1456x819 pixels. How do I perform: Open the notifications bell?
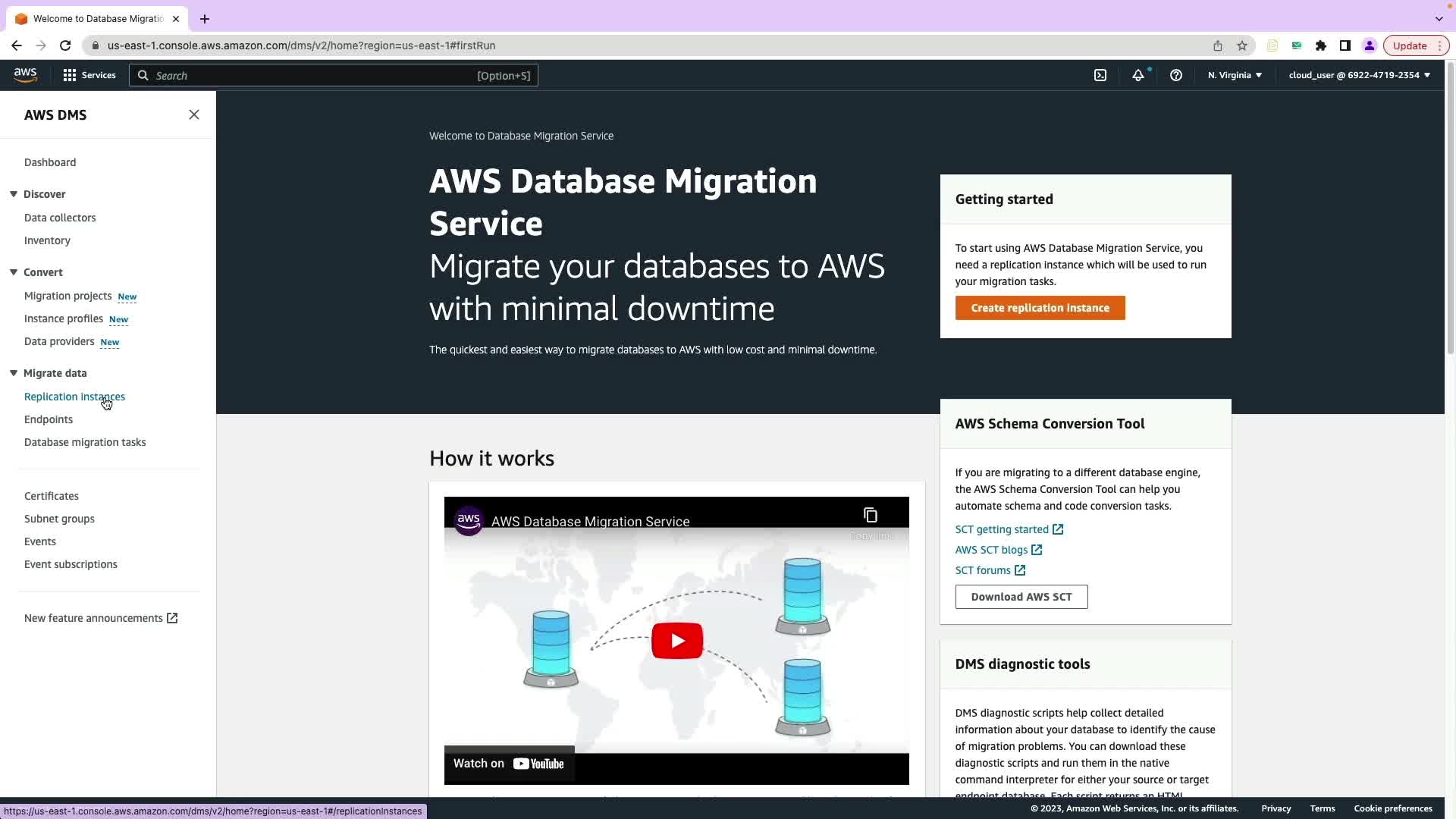pos(1138,75)
